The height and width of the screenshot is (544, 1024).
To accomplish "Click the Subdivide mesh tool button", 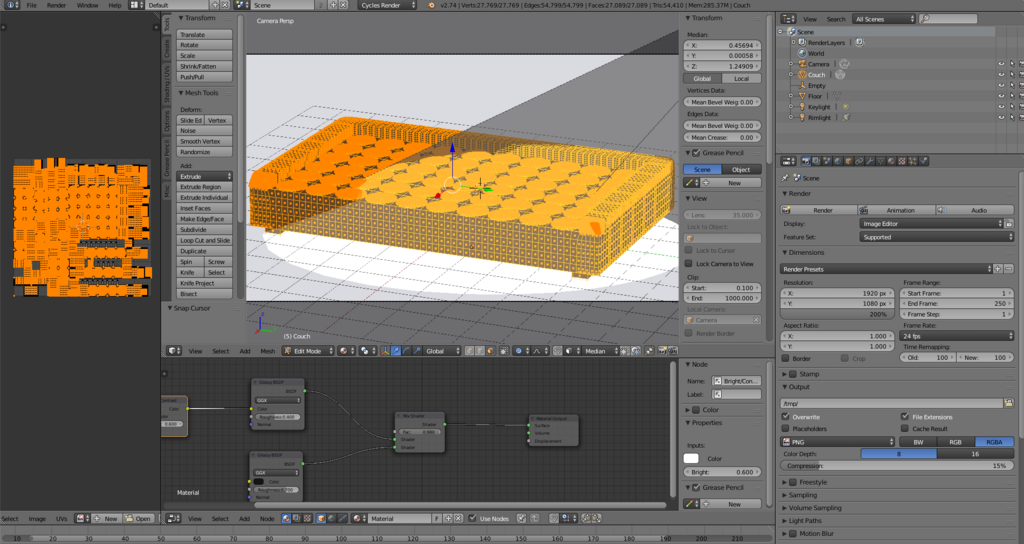I will 204,229.
